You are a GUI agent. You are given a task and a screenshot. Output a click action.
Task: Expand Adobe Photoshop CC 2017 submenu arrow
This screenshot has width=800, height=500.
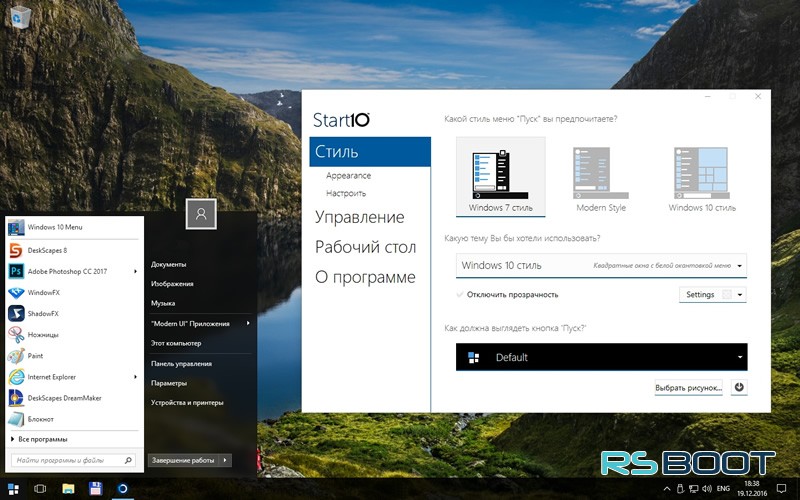coord(135,271)
